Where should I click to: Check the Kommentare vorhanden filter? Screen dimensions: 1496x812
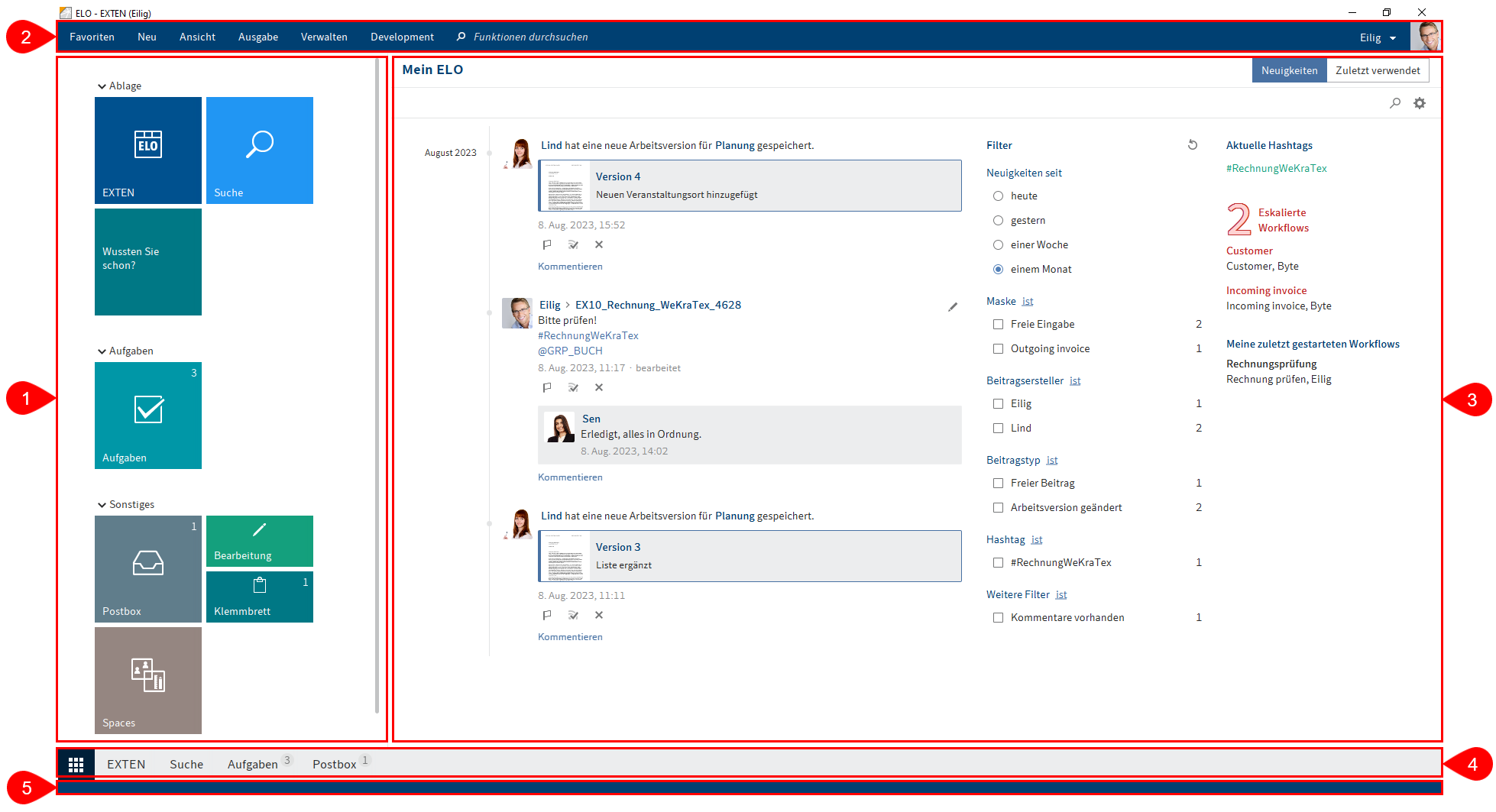click(998, 617)
